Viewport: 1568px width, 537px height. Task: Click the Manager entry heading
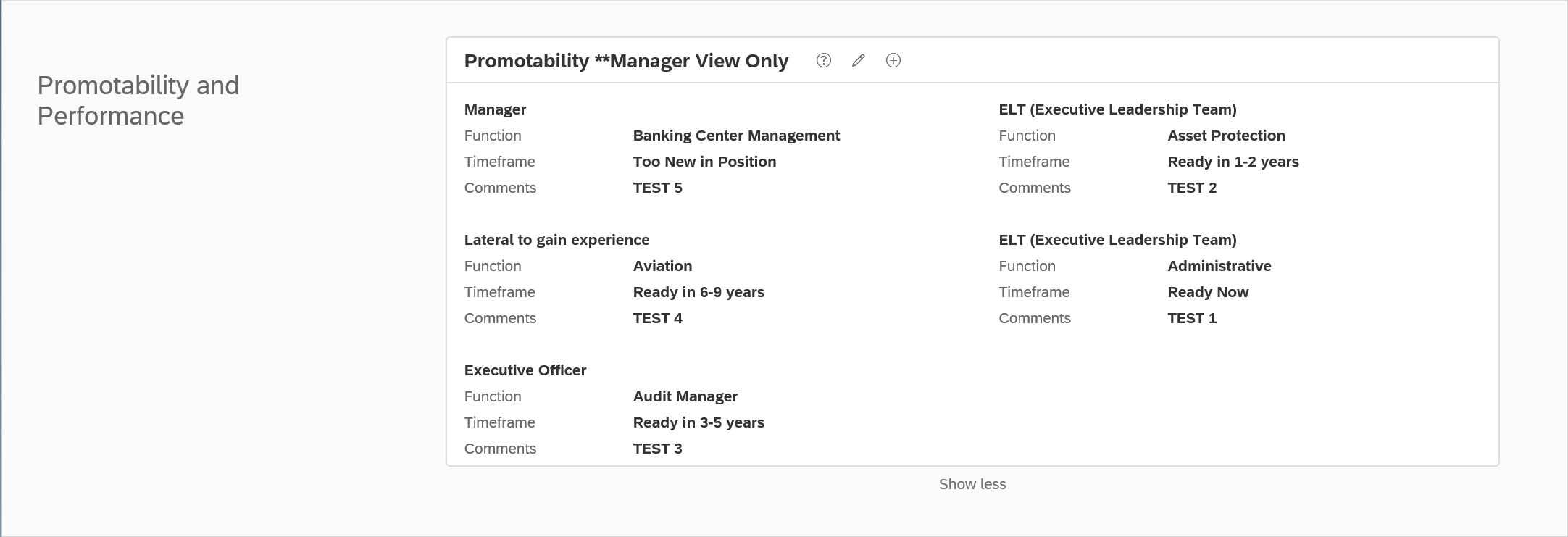(x=495, y=109)
